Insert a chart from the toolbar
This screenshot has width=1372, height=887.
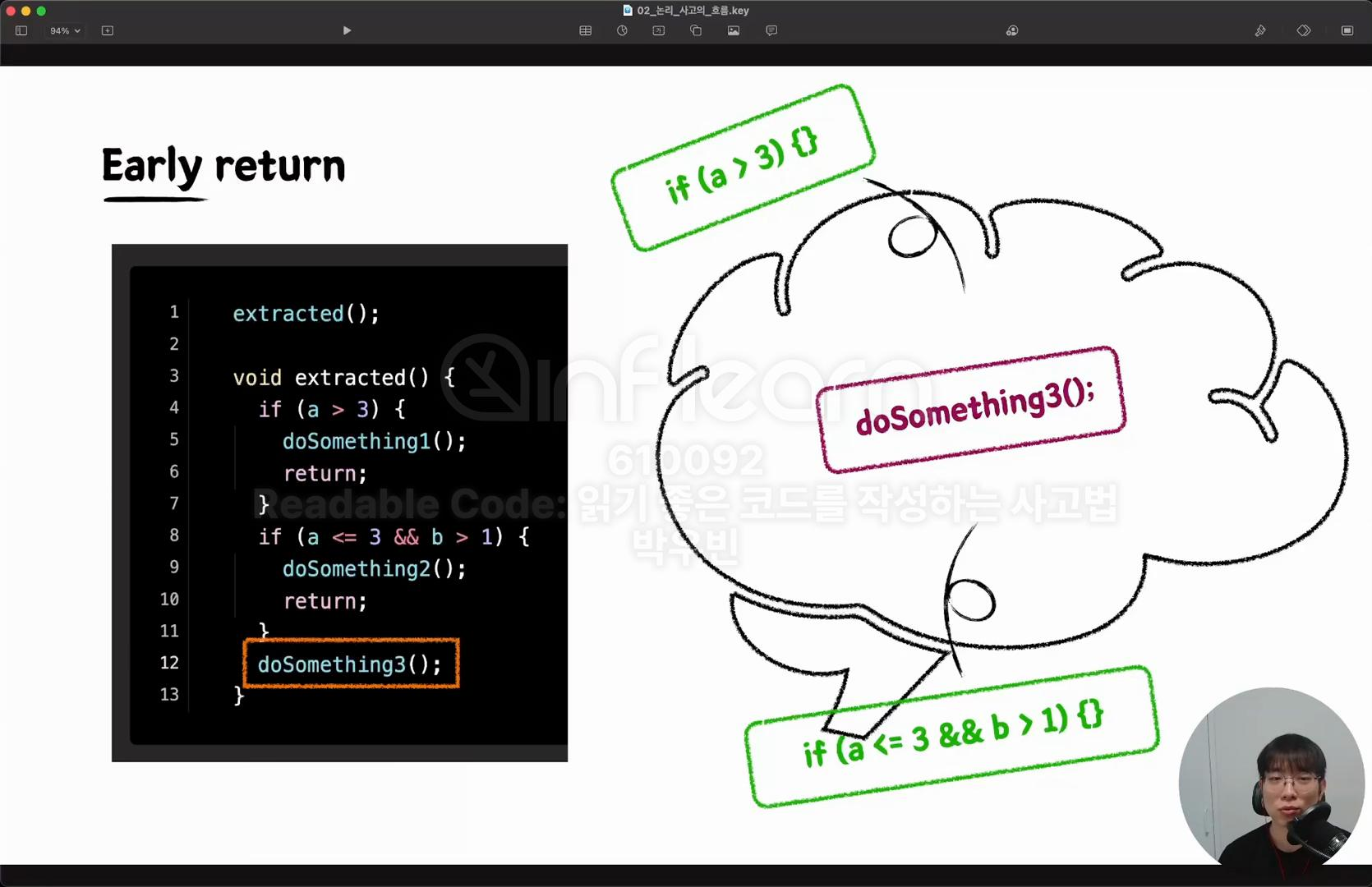pyautogui.click(x=622, y=30)
